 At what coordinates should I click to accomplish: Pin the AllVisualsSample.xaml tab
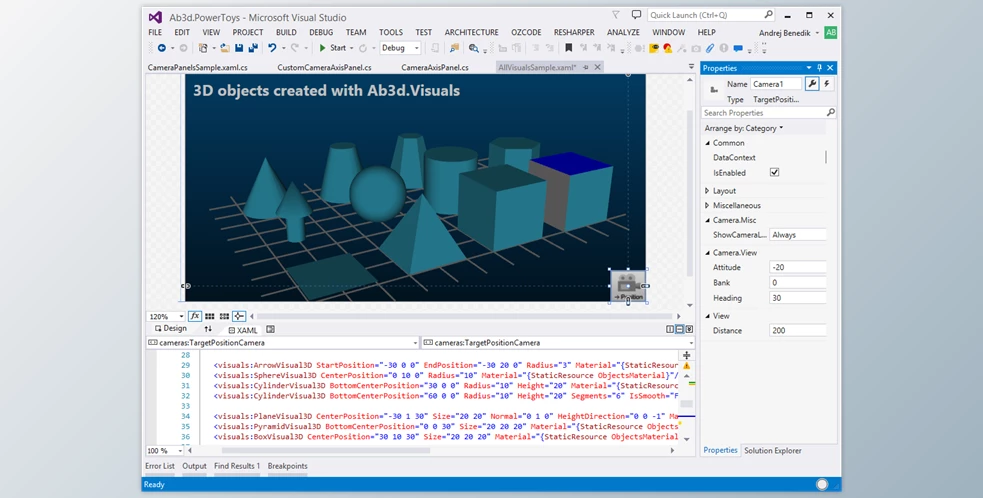pos(586,67)
